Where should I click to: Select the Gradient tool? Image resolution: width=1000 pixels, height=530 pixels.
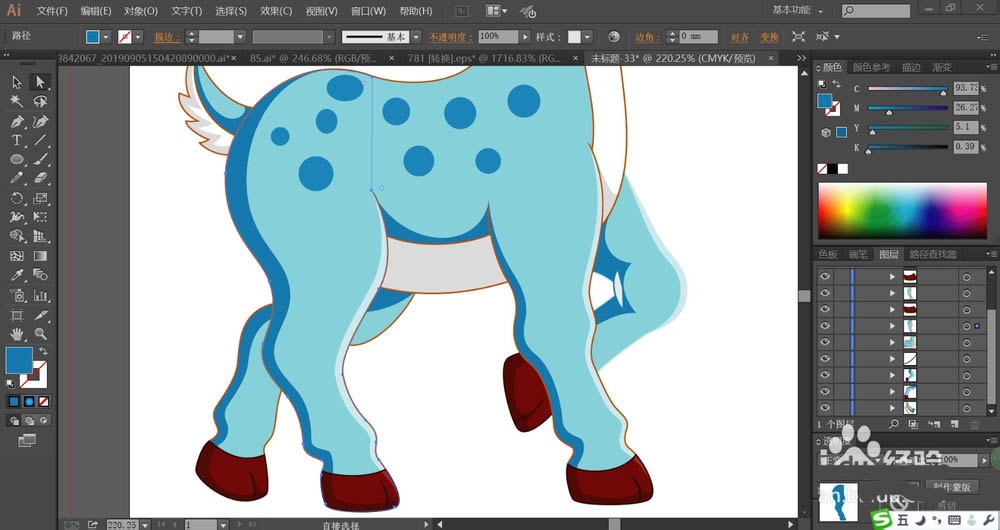point(40,256)
